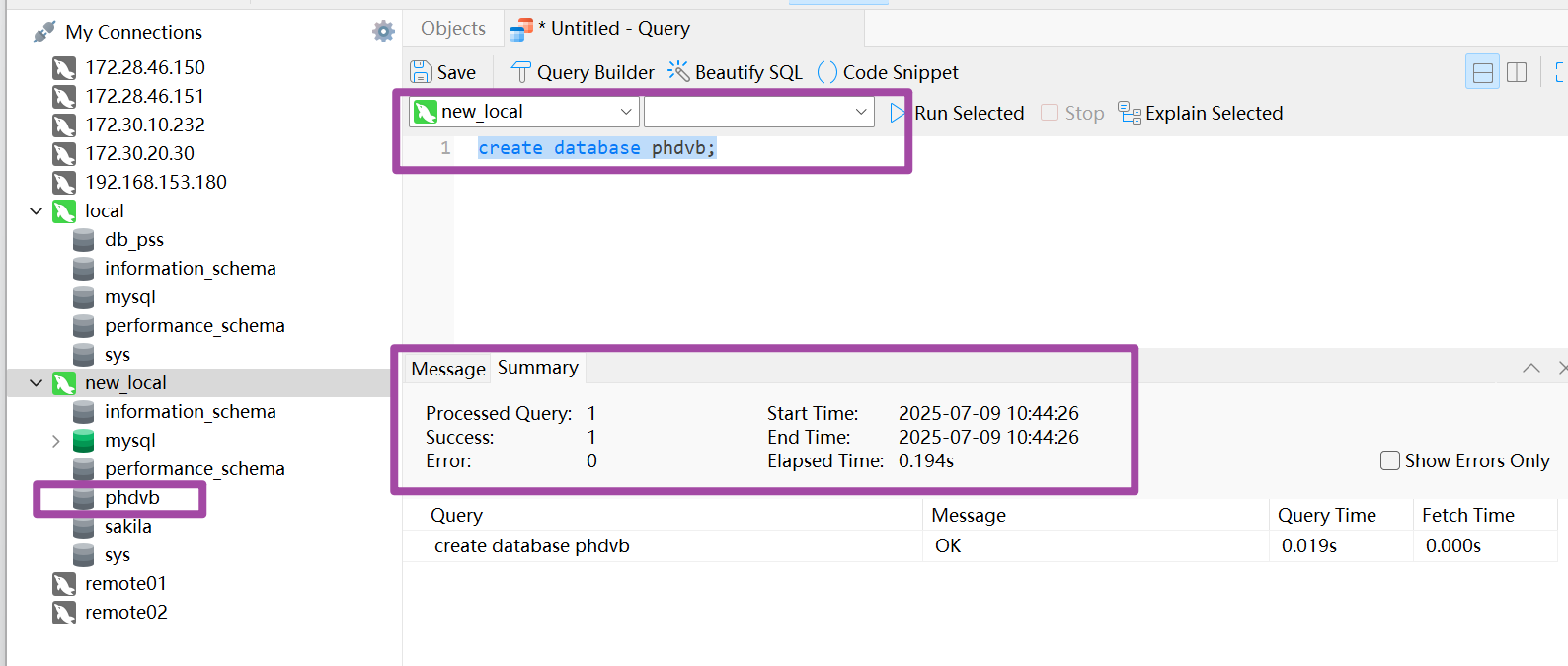The image size is (1568, 666).
Task: Switch to vertical split editor layout
Action: tap(1517, 71)
